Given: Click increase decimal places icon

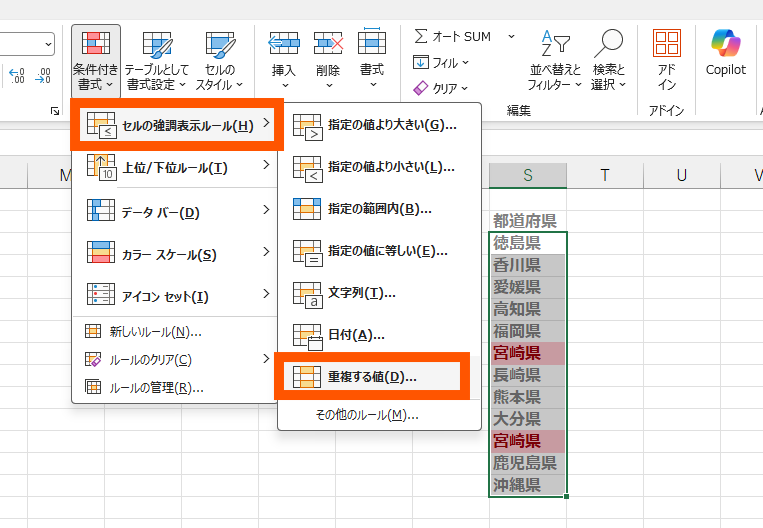Looking at the screenshot, I should click(17, 75).
